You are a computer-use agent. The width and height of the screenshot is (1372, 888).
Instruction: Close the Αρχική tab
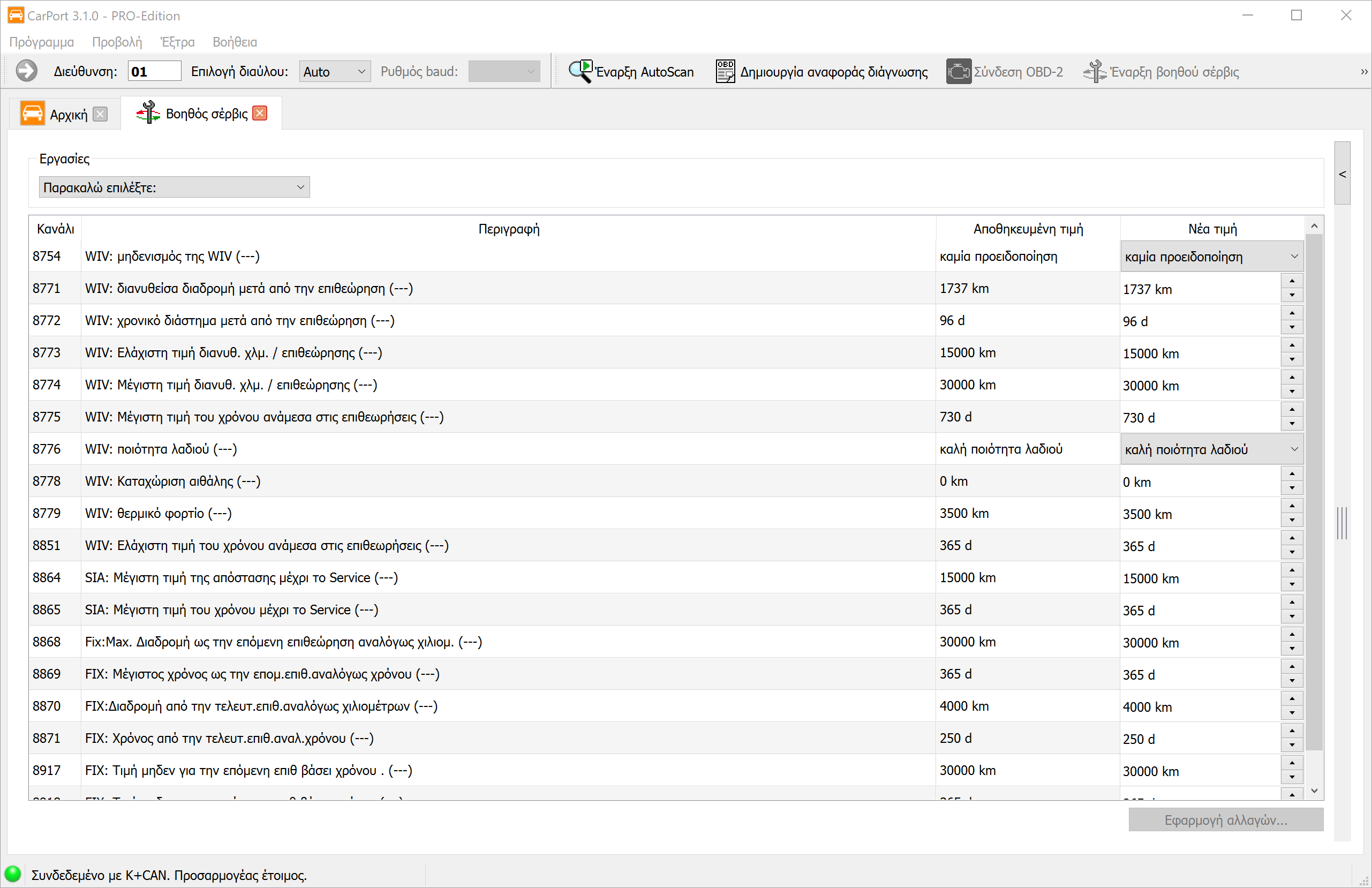[100, 114]
